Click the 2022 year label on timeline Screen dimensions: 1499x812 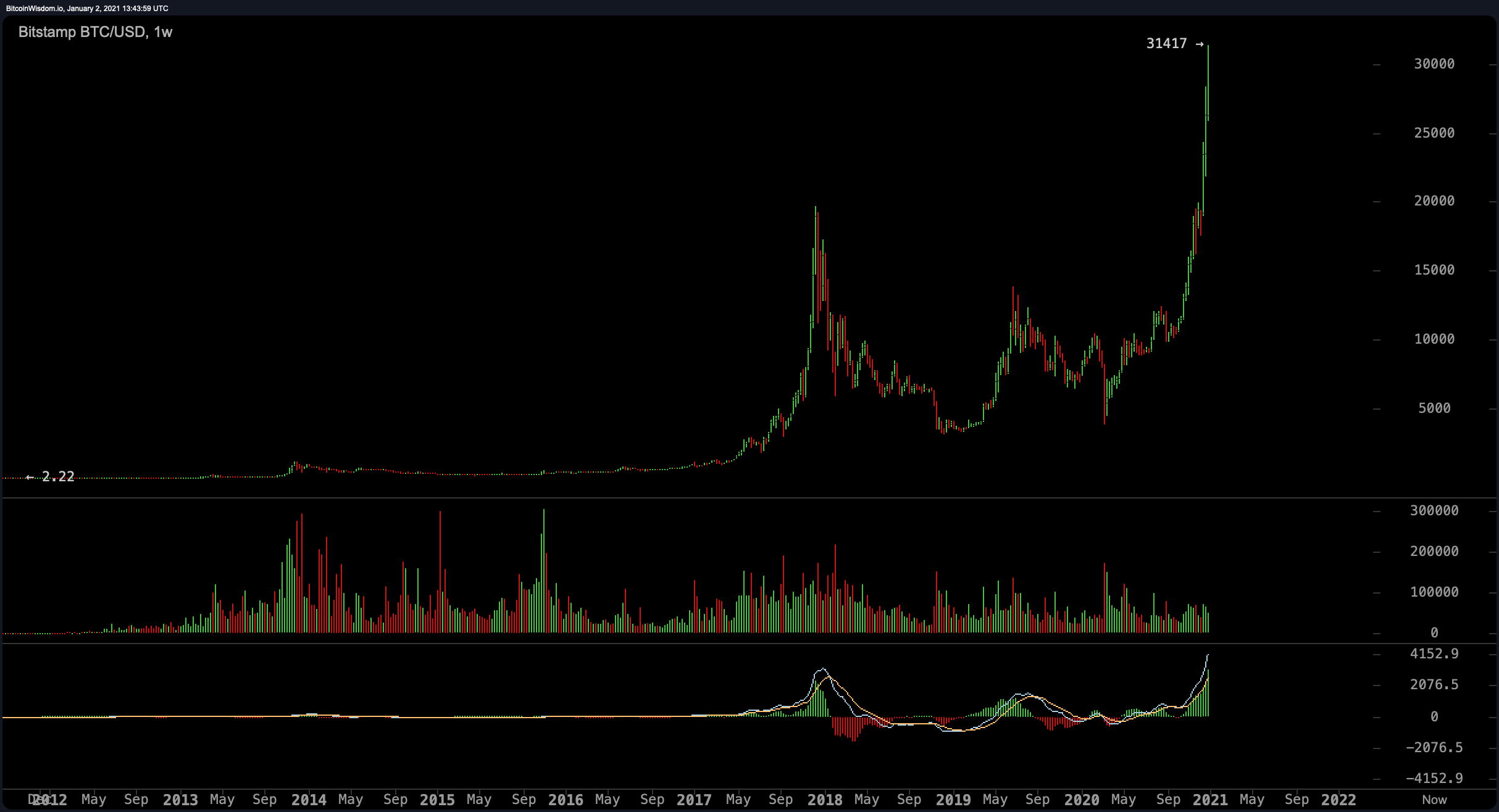pyautogui.click(x=1338, y=800)
